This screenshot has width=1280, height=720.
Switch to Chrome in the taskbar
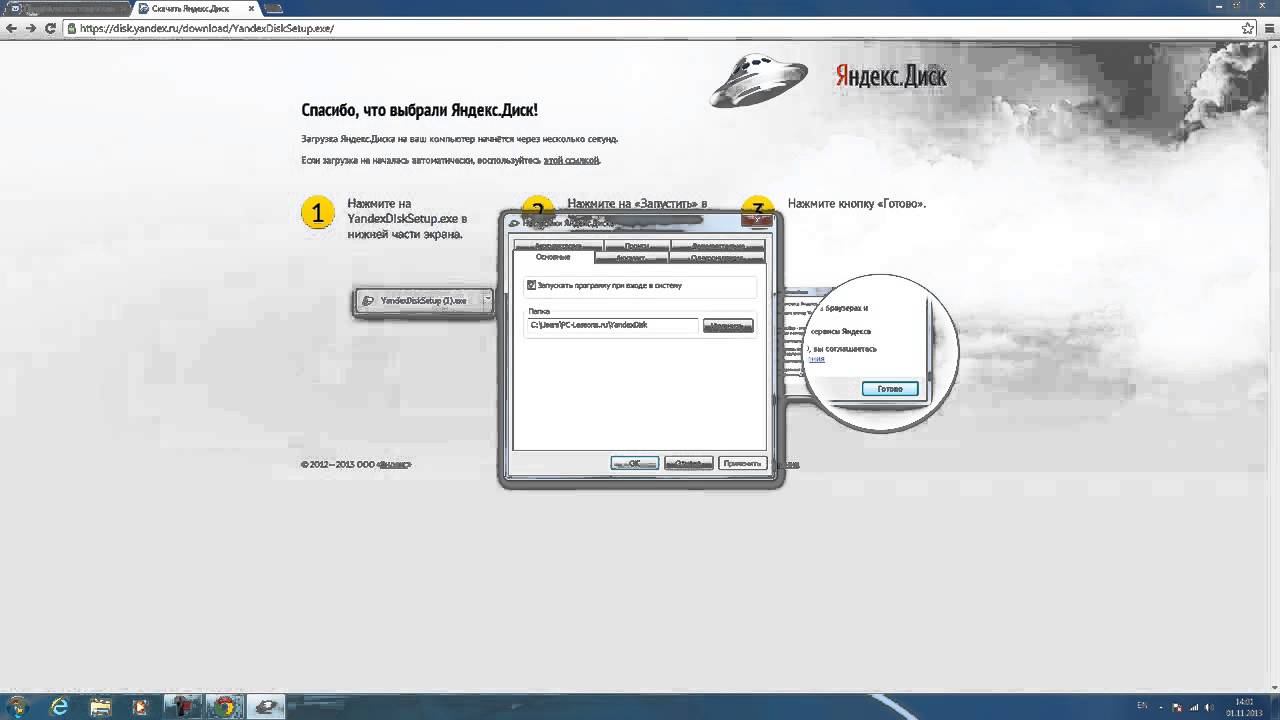pyautogui.click(x=224, y=706)
